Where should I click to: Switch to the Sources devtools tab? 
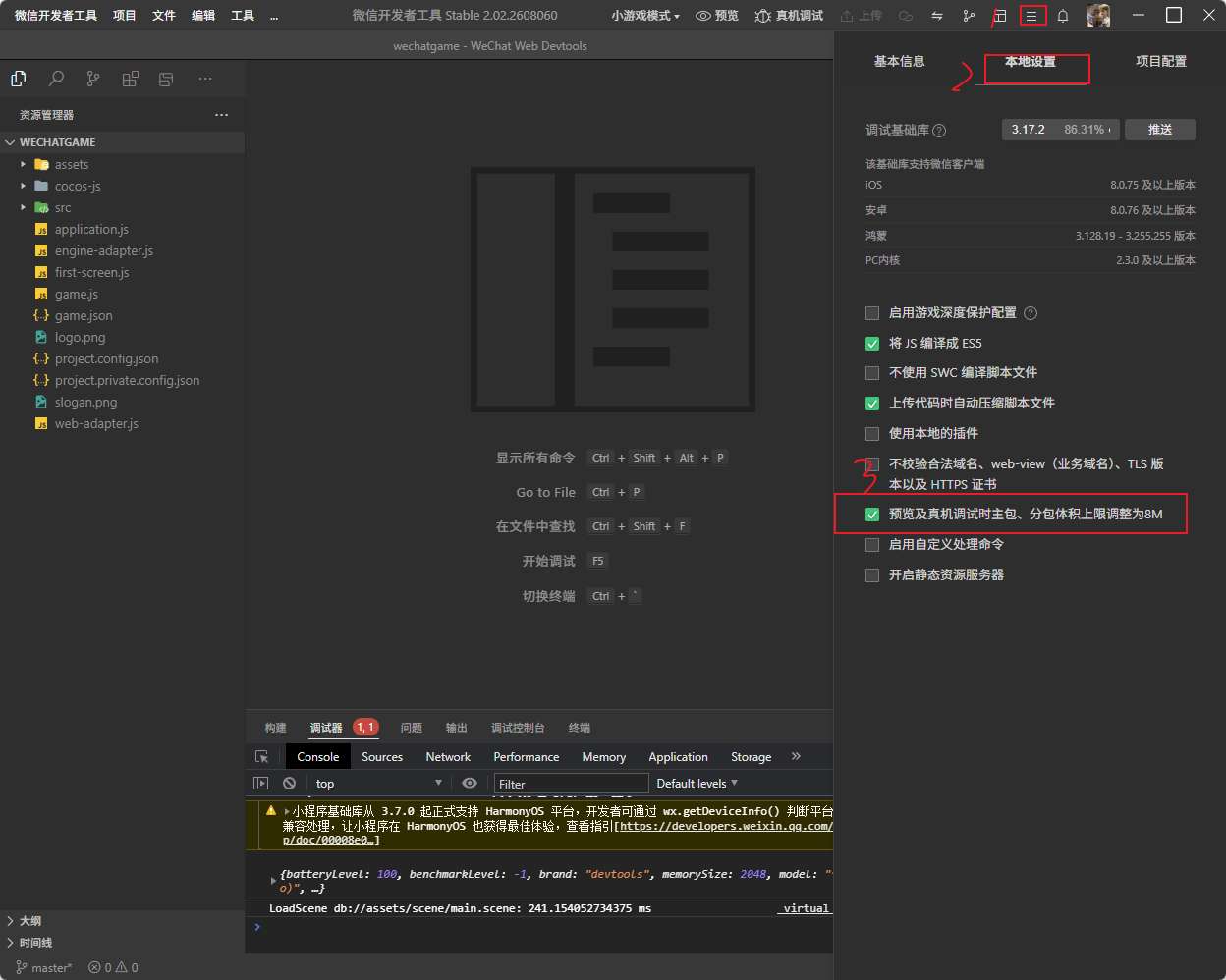tap(382, 757)
